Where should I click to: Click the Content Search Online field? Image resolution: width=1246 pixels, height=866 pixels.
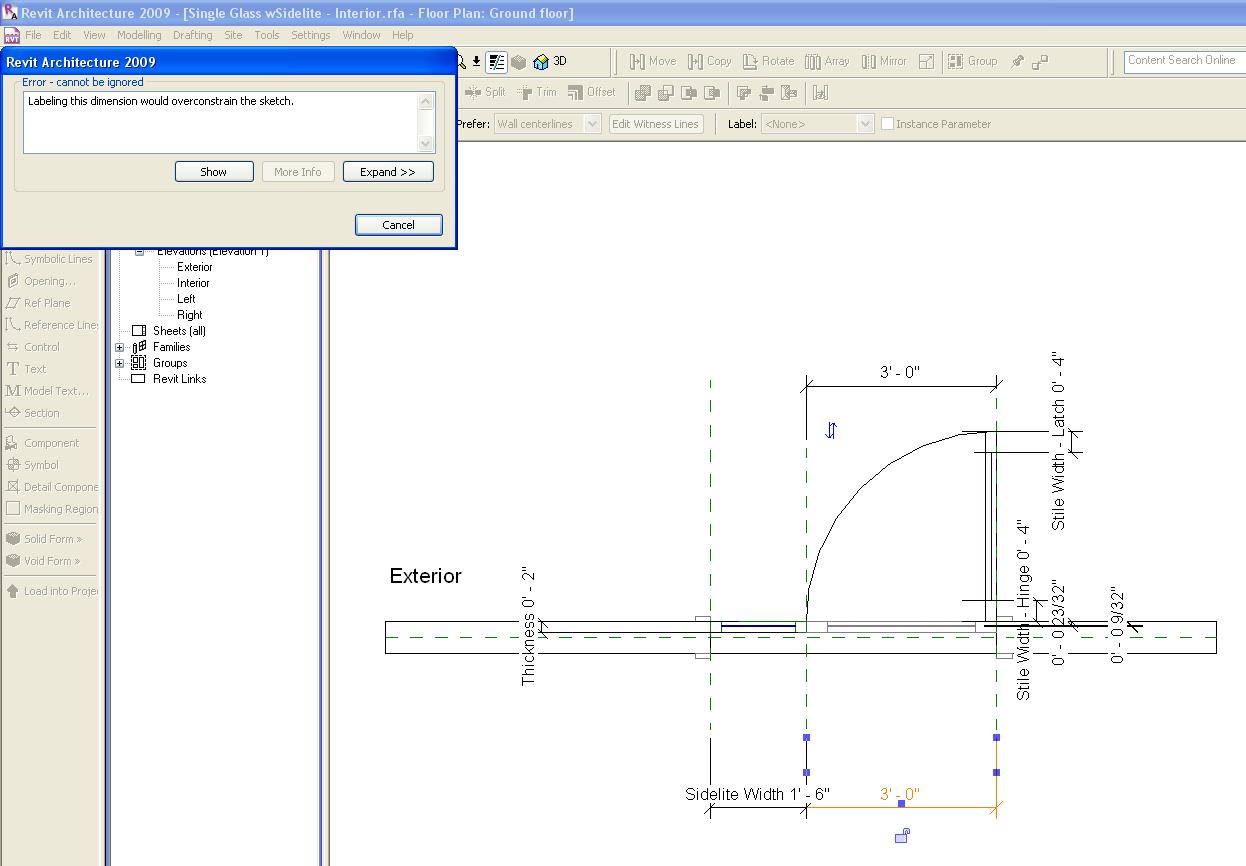(1183, 61)
